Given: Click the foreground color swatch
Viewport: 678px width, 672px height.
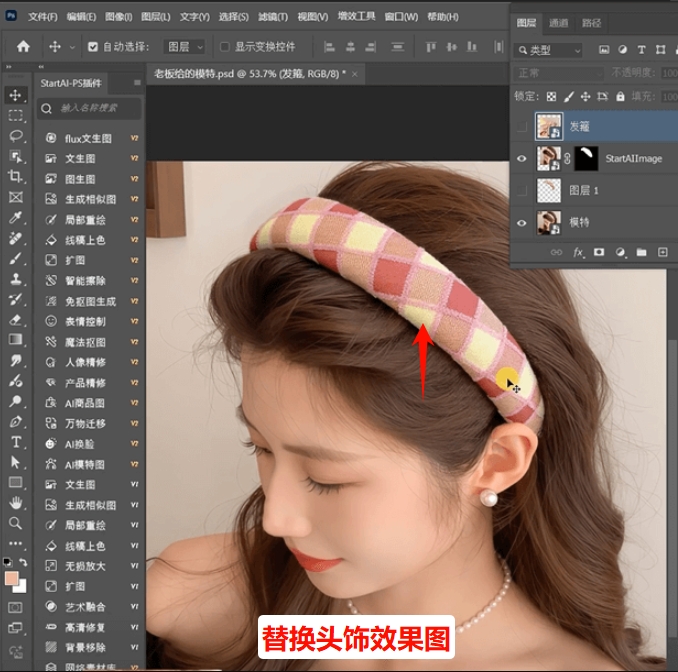Looking at the screenshot, I should point(11,578).
